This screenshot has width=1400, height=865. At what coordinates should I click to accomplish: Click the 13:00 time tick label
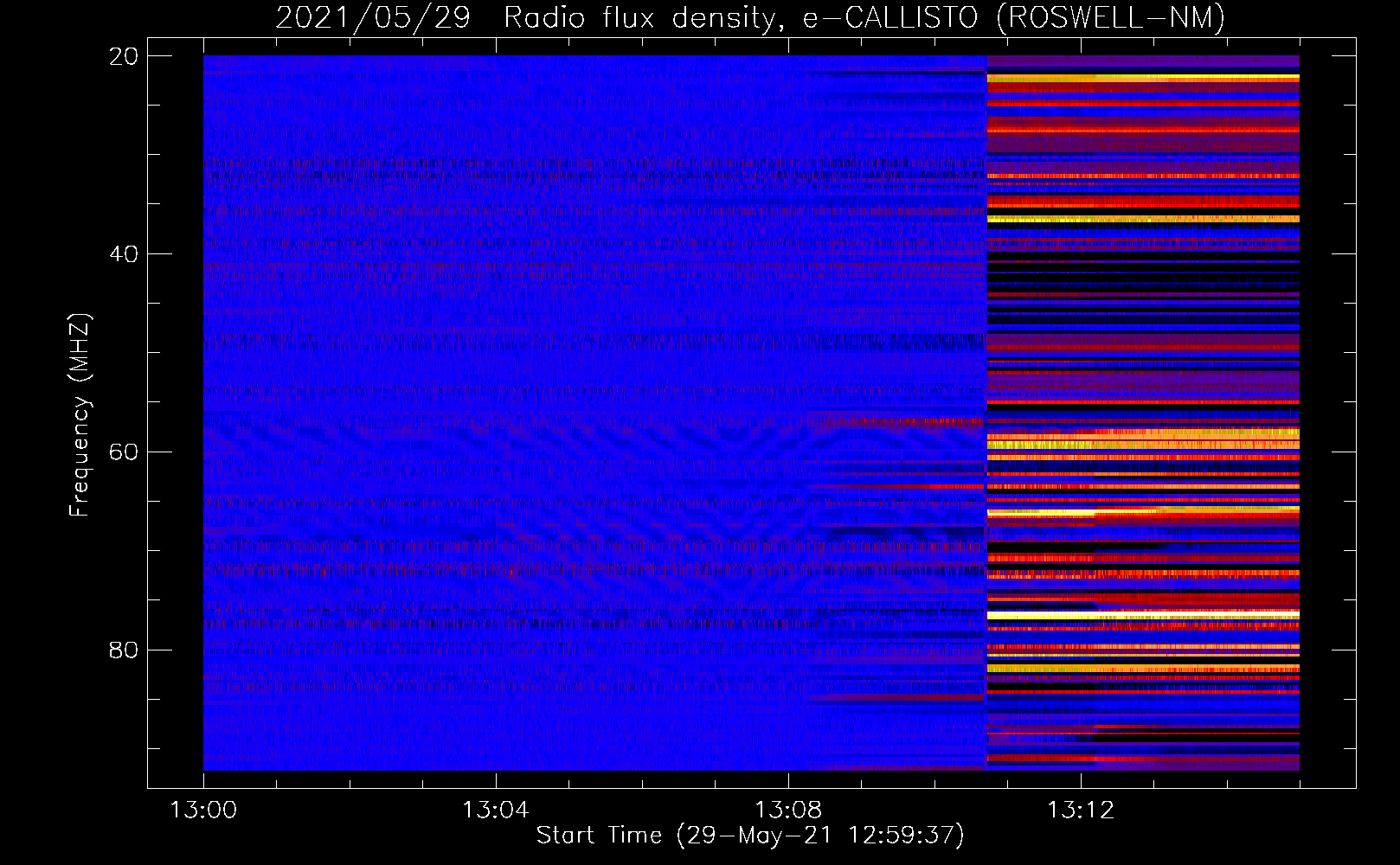203,811
